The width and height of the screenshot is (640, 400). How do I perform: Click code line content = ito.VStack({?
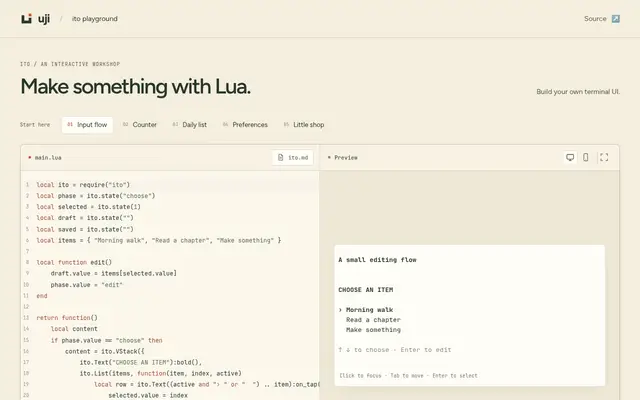[105, 351]
